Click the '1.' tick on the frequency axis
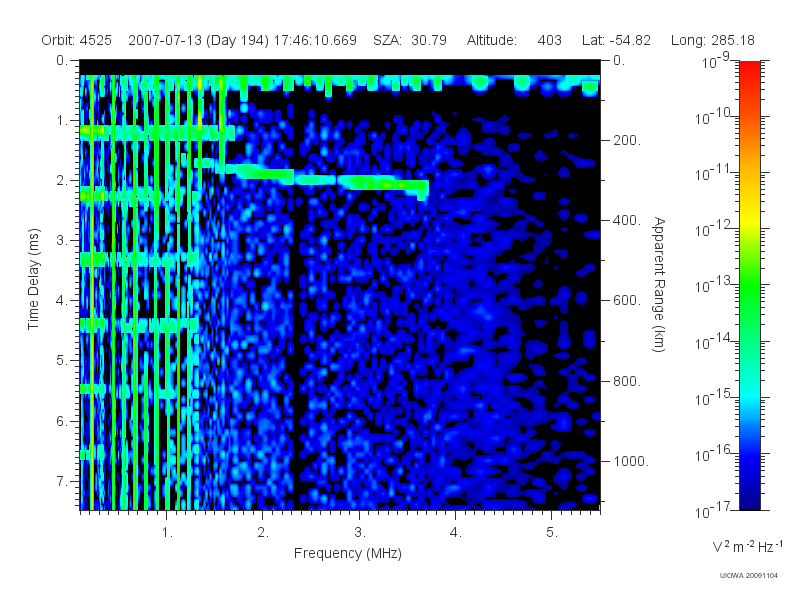 pos(167,533)
